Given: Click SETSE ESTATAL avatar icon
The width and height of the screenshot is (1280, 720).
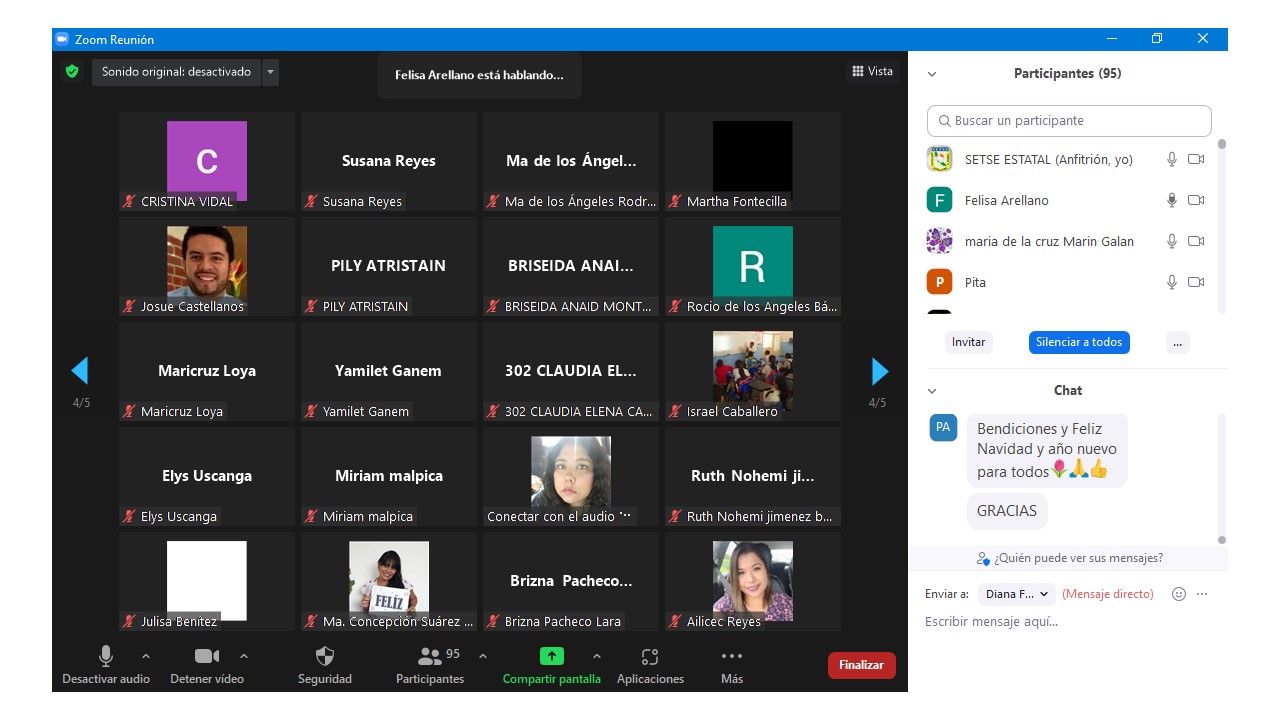Looking at the screenshot, I should click(939, 159).
